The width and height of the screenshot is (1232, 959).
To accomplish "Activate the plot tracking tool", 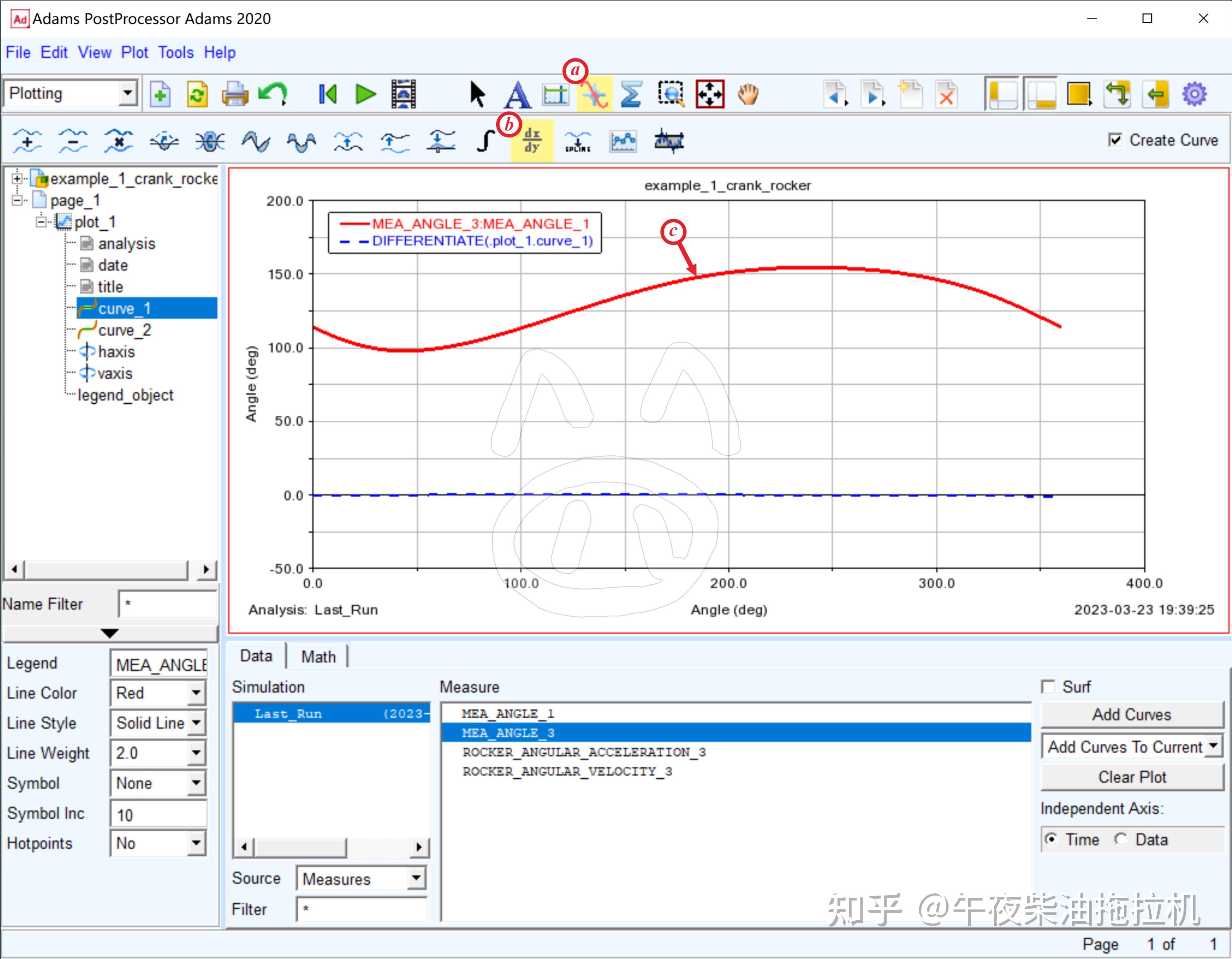I will [x=595, y=95].
